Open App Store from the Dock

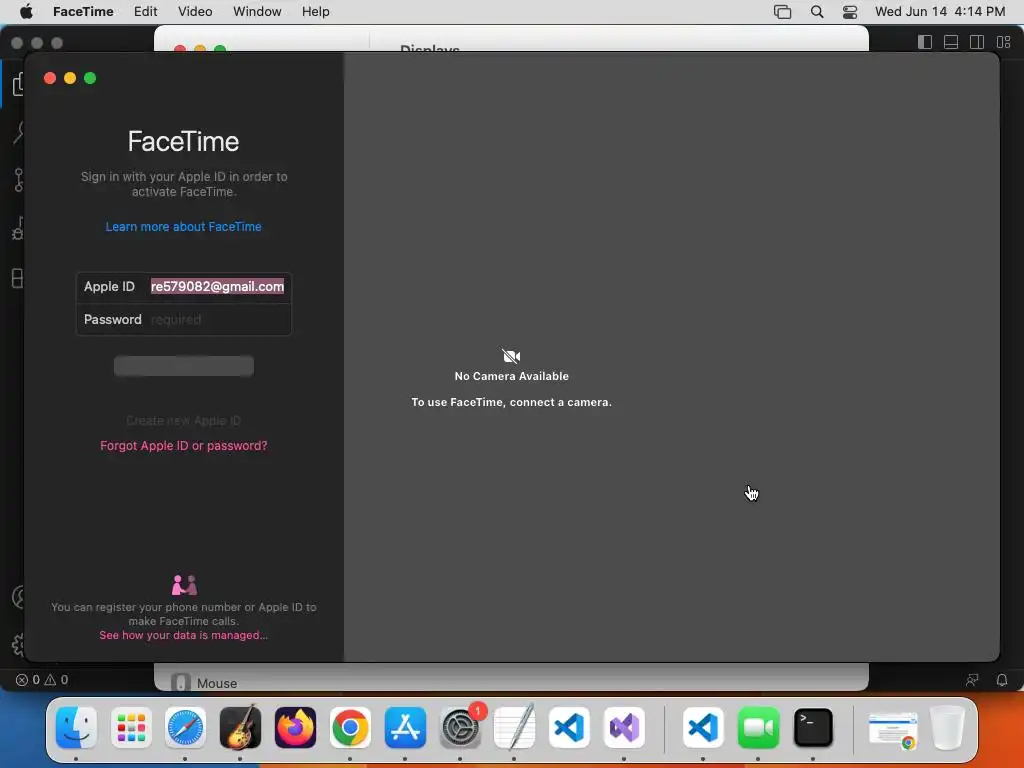tap(406, 728)
